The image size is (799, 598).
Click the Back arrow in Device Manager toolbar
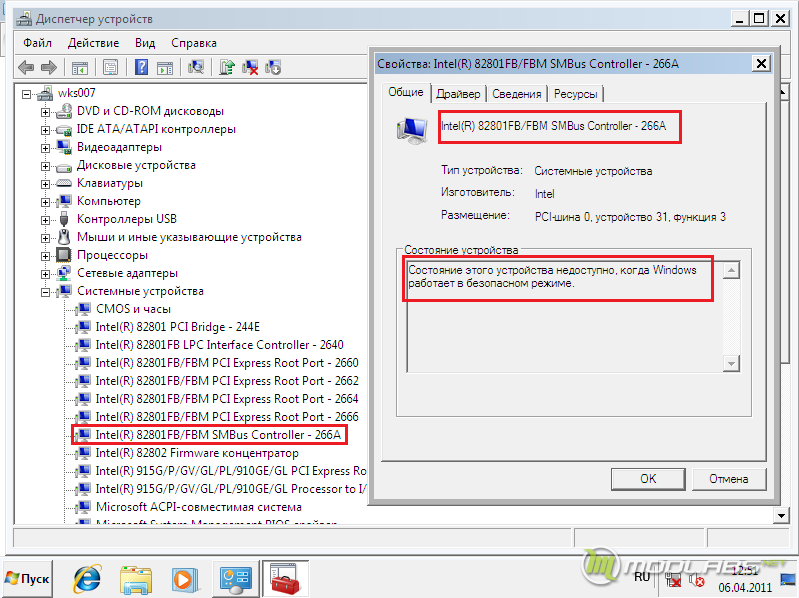(x=25, y=67)
